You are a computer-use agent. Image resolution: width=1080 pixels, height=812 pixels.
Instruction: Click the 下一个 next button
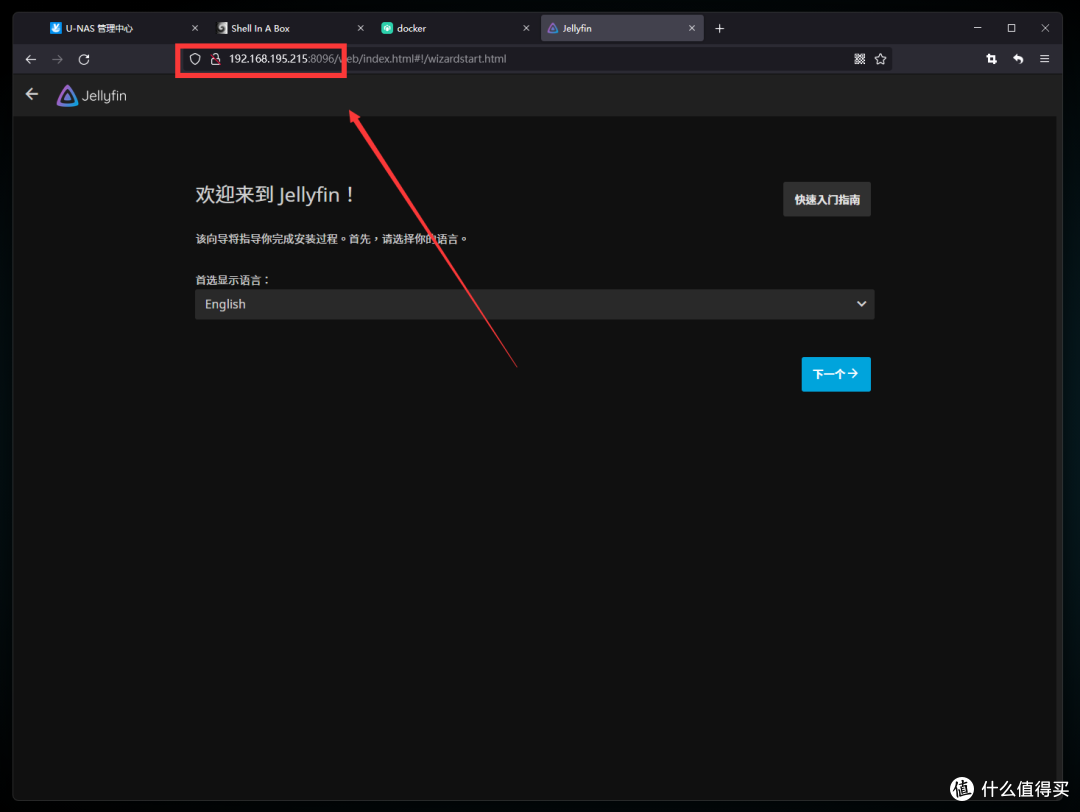tap(836, 374)
